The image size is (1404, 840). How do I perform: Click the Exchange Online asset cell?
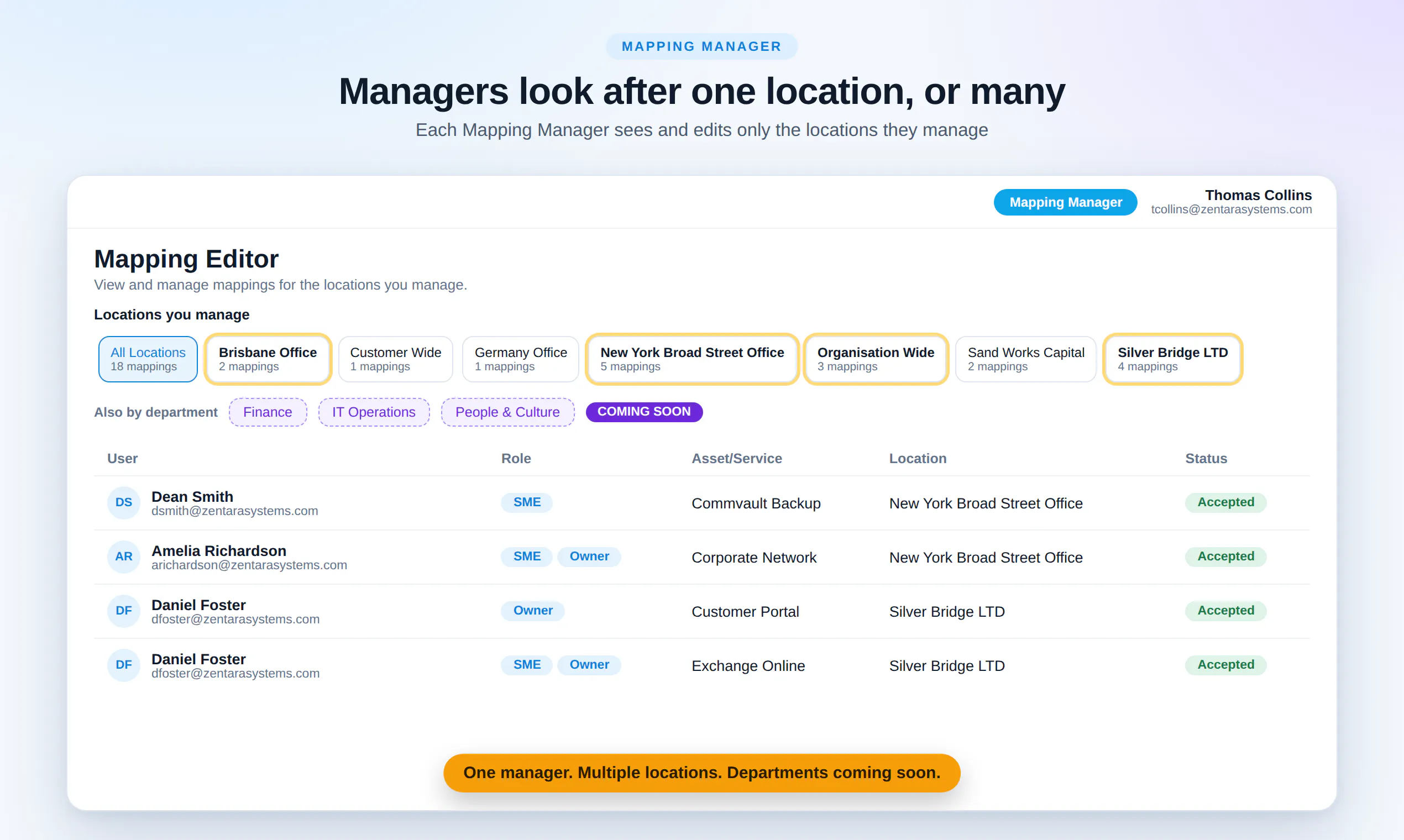click(x=748, y=666)
